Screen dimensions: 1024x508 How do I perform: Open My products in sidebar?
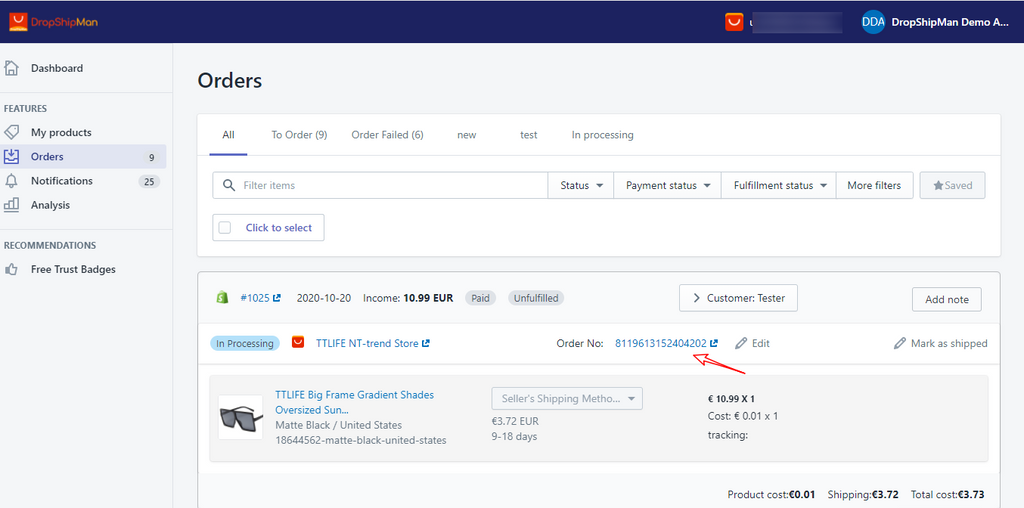tap(61, 133)
